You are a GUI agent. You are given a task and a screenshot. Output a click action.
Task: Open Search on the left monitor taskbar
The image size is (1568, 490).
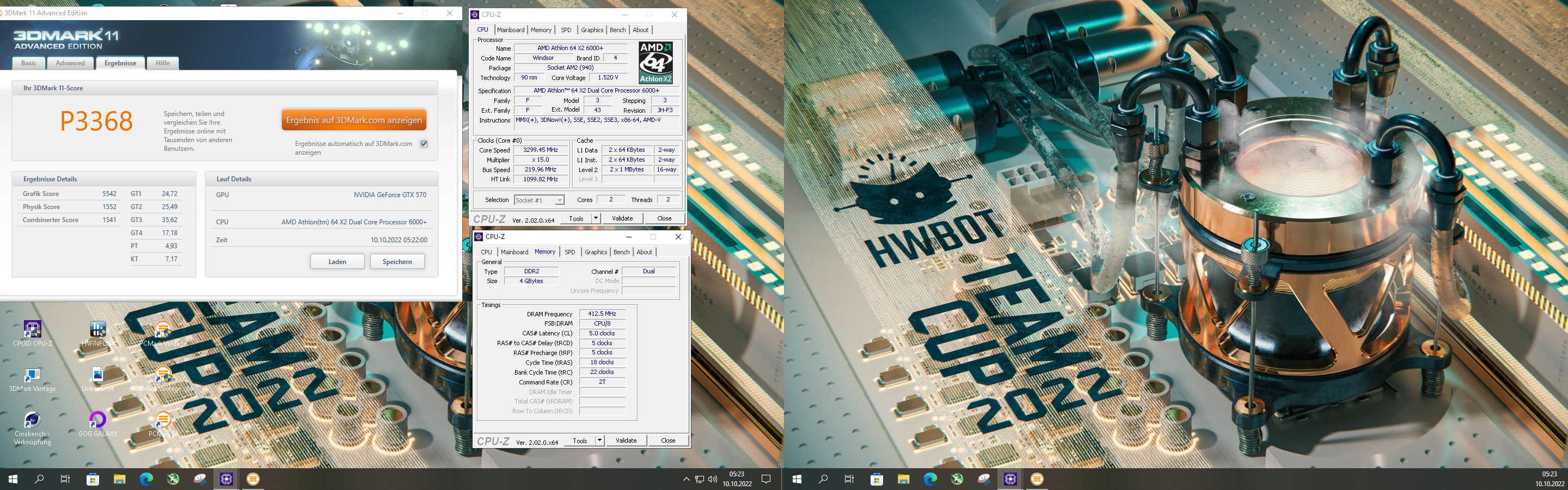pos(40,479)
